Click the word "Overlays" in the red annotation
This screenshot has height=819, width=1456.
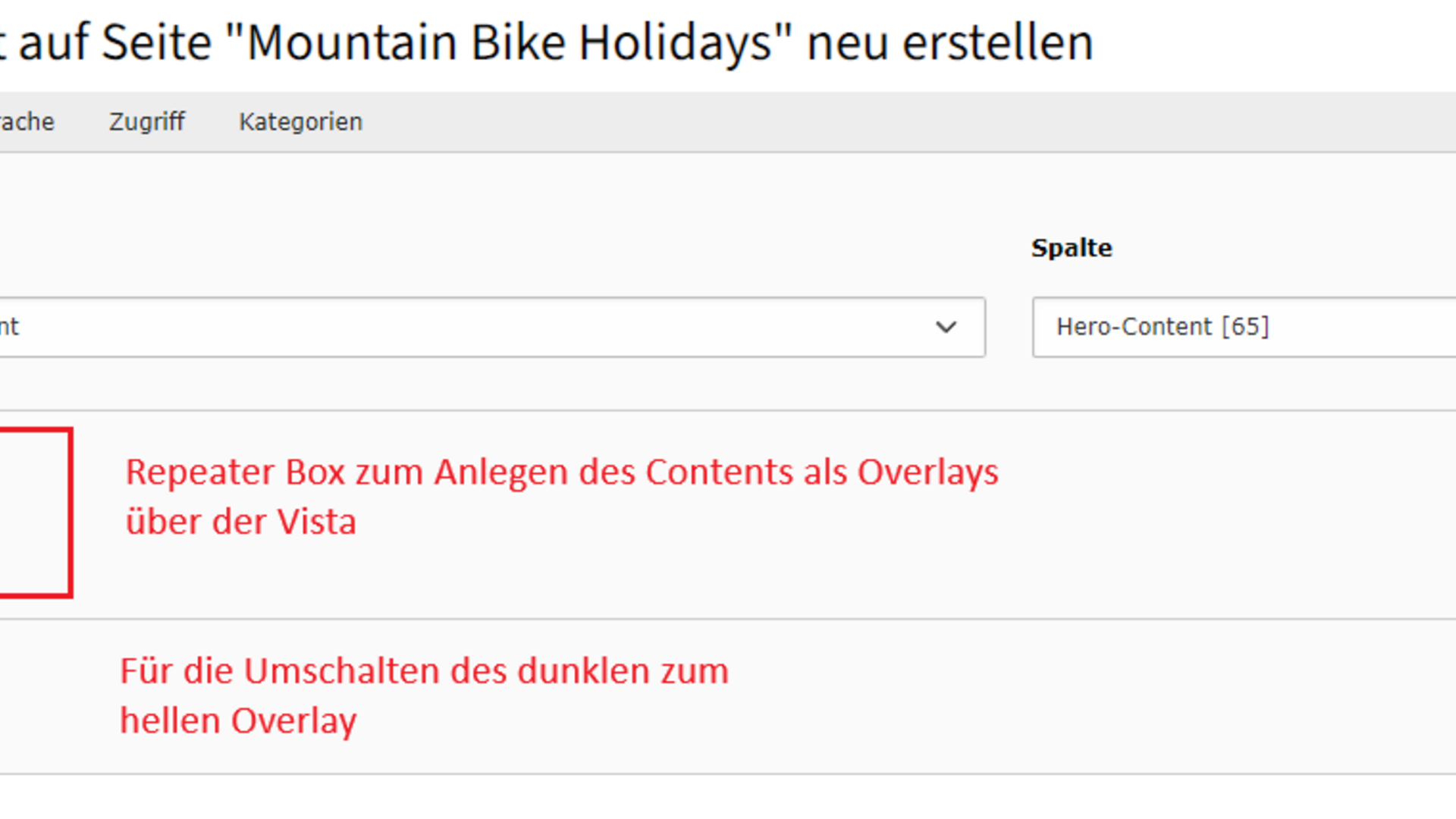(x=927, y=472)
